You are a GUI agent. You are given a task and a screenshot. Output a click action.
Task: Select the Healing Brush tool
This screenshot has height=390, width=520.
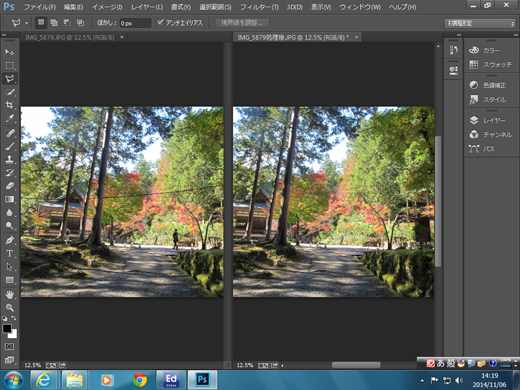coord(10,133)
